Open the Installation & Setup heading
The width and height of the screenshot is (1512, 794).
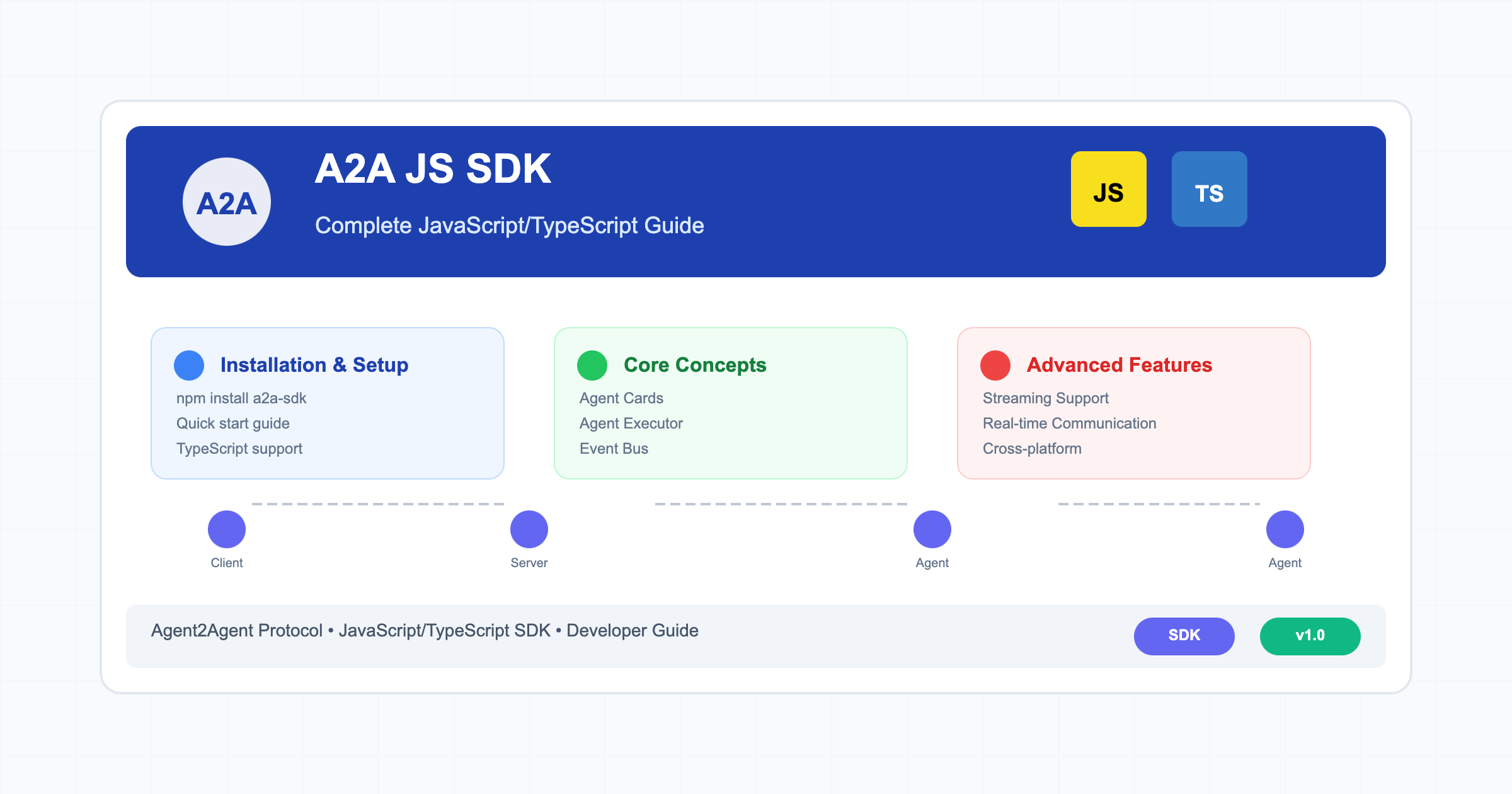coord(314,365)
